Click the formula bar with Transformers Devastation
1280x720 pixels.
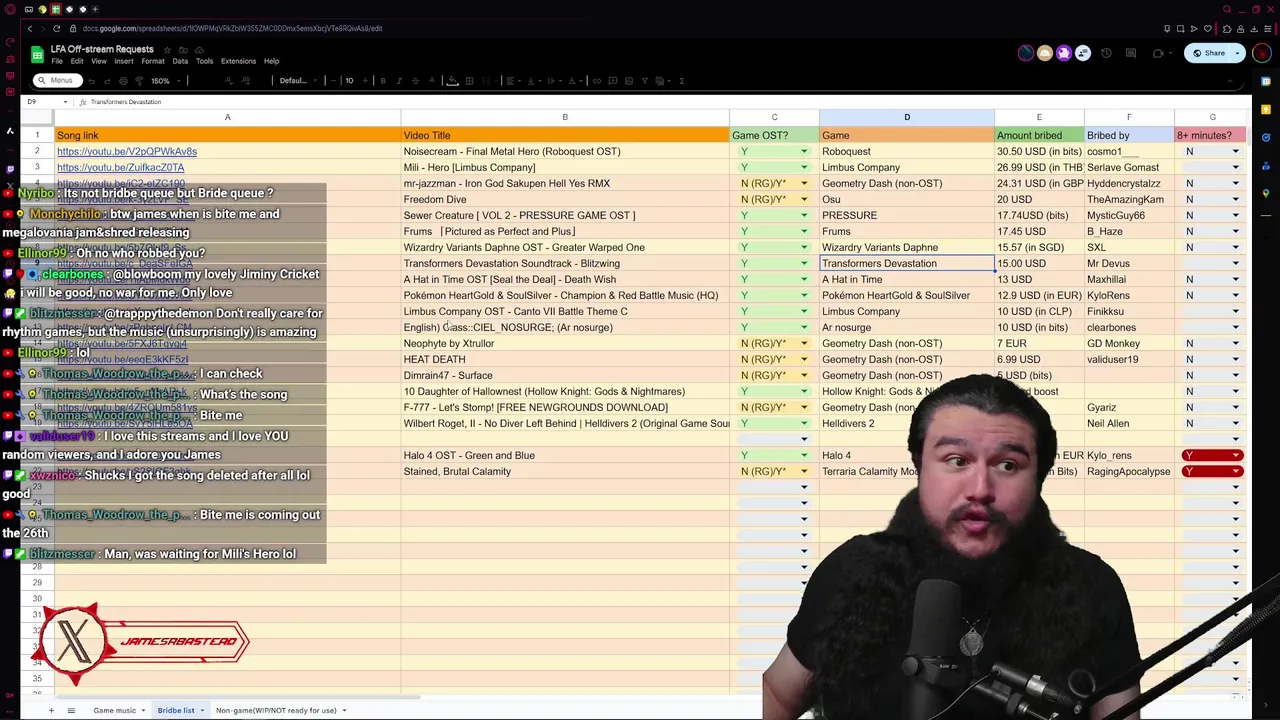(660, 102)
